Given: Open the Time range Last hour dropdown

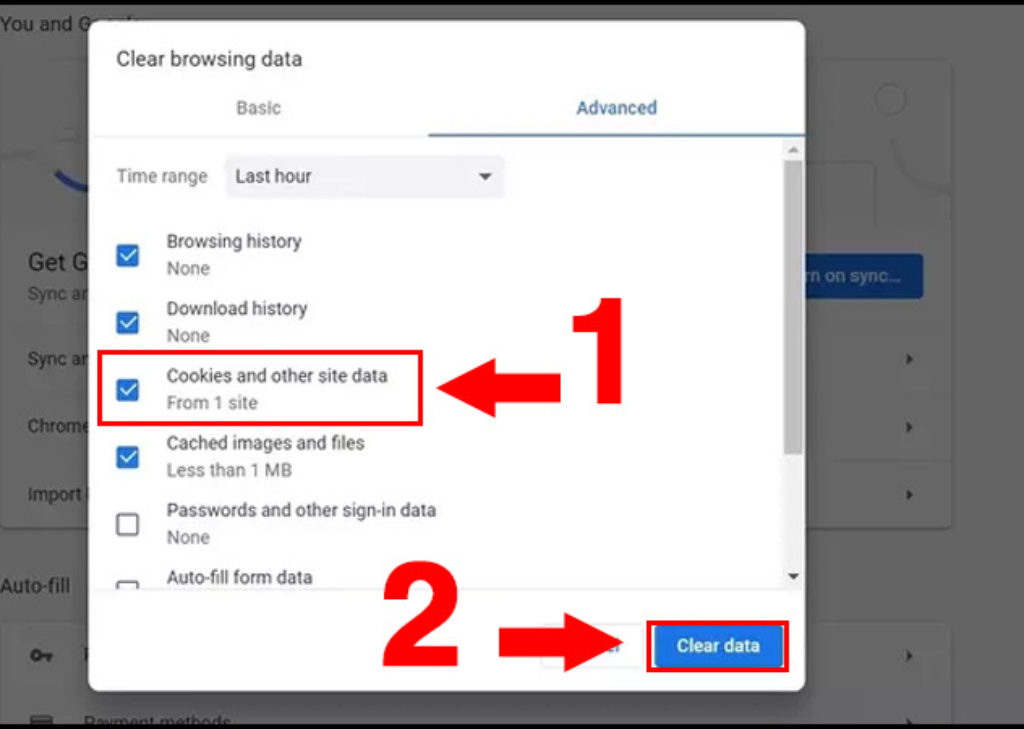Looking at the screenshot, I should pyautogui.click(x=364, y=176).
